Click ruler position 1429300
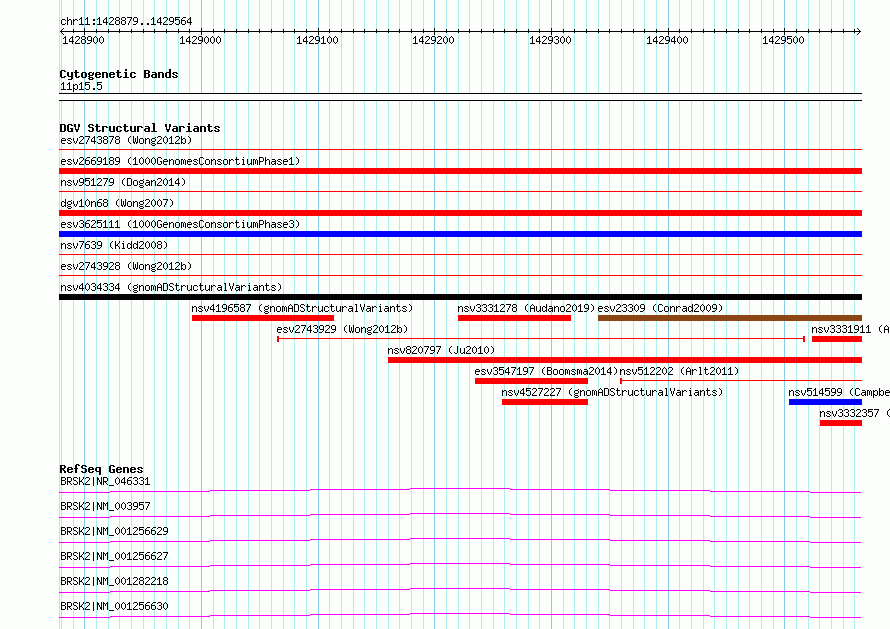Screen dimensions: 890x629 pyautogui.click(x=551, y=40)
